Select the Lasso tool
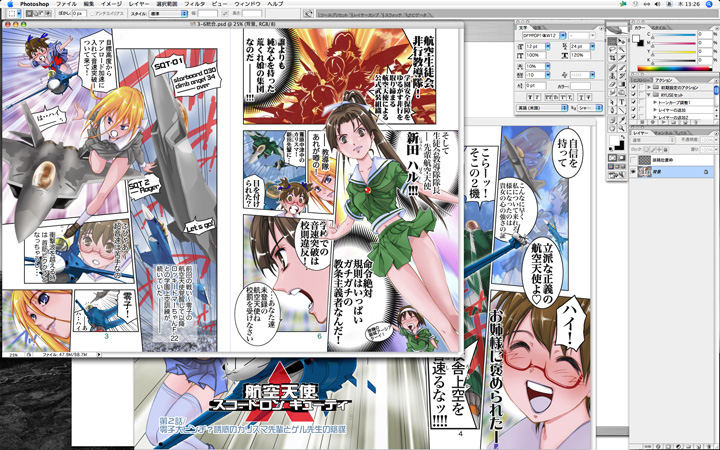This screenshot has width=720, height=450. click(x=613, y=49)
